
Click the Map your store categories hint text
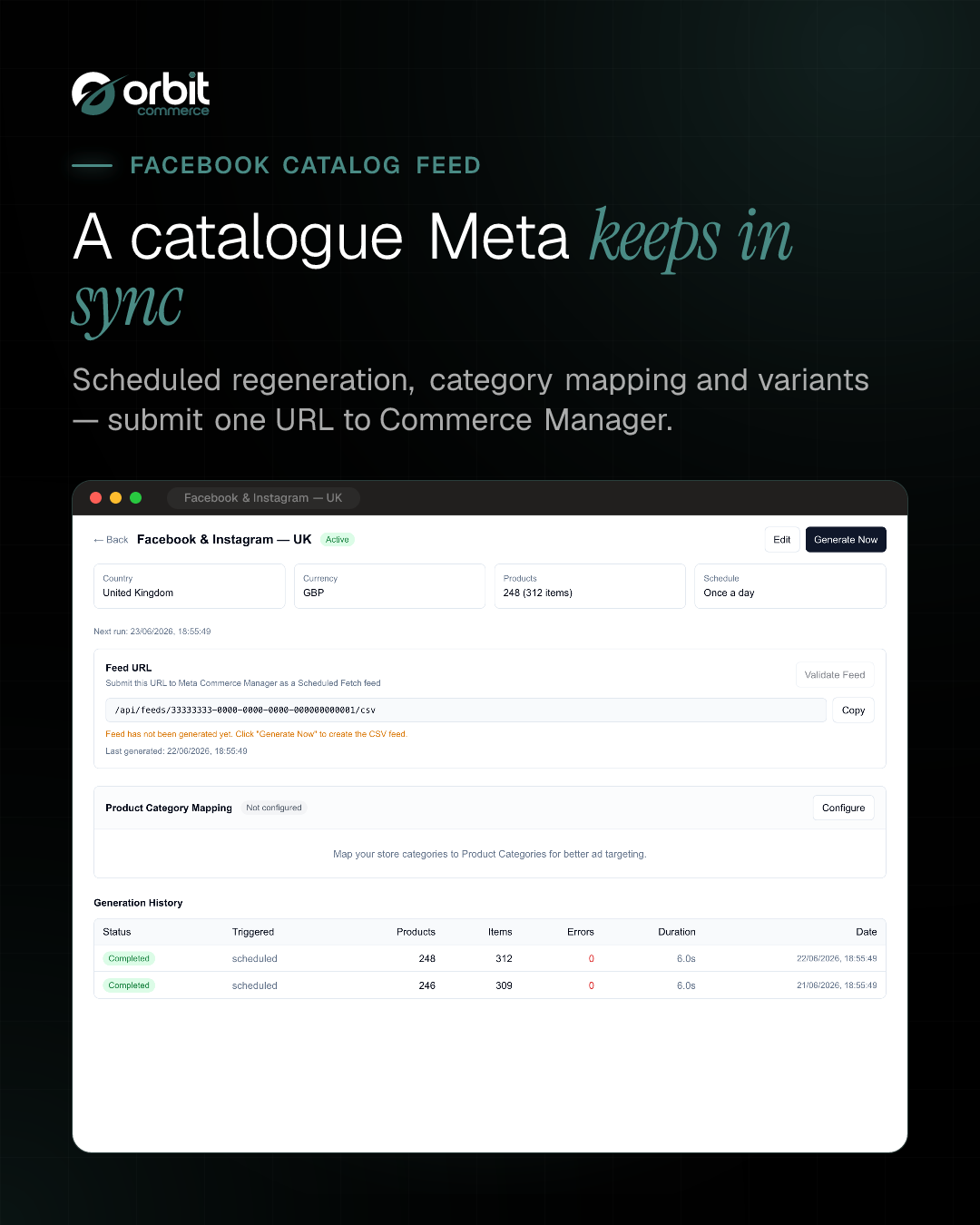[x=490, y=854]
